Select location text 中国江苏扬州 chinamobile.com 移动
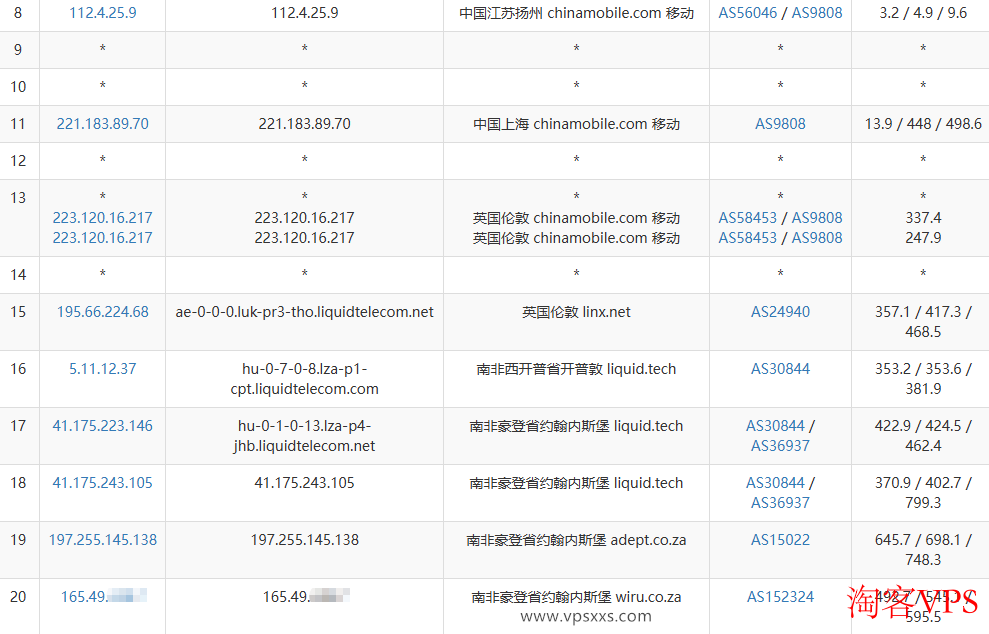Screen dimensions: 989x634 point(576,13)
